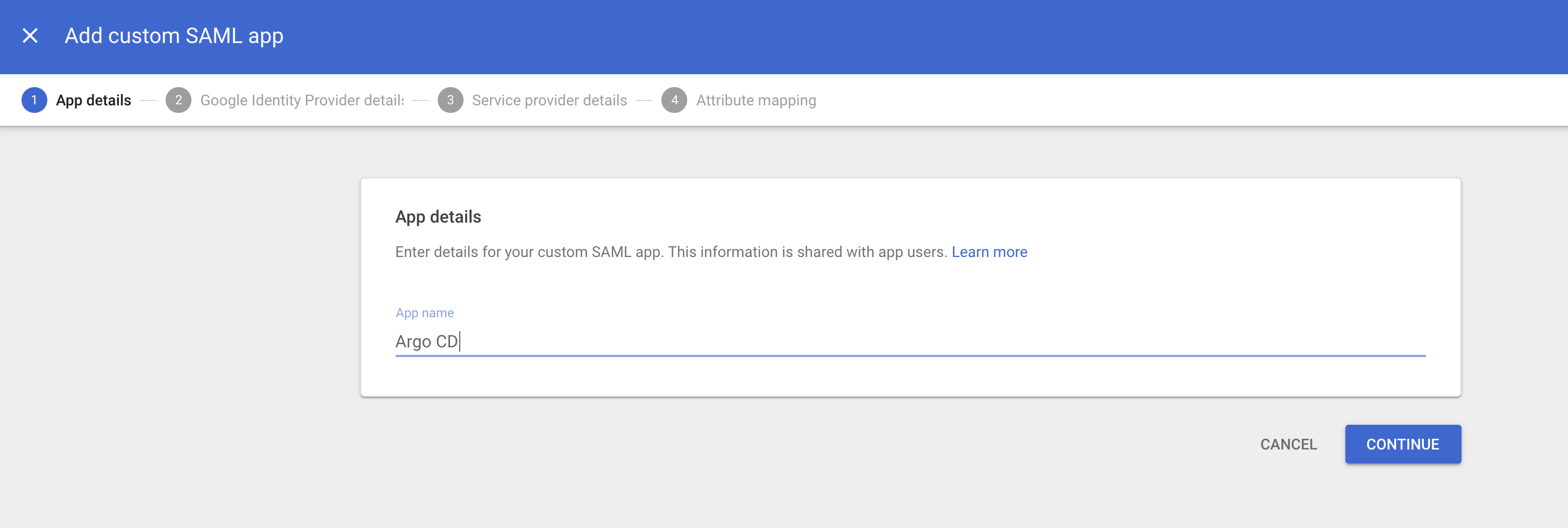The width and height of the screenshot is (1568, 528).
Task: Click the step 2 numbered circle
Action: click(179, 101)
